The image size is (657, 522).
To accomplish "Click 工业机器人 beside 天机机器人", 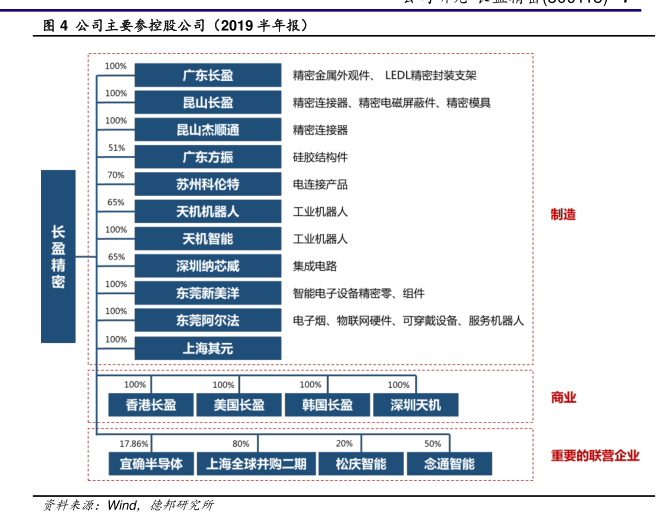I will 320,212.
